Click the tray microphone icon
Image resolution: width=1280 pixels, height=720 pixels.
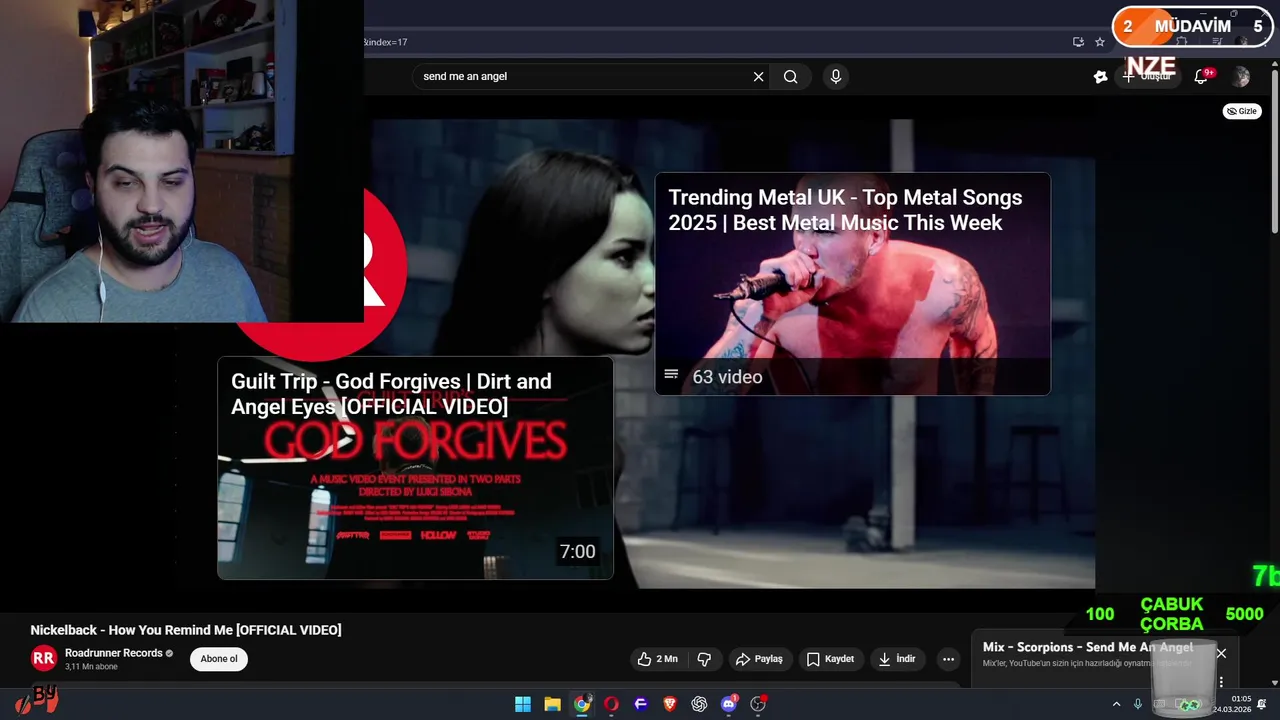coord(1137,704)
